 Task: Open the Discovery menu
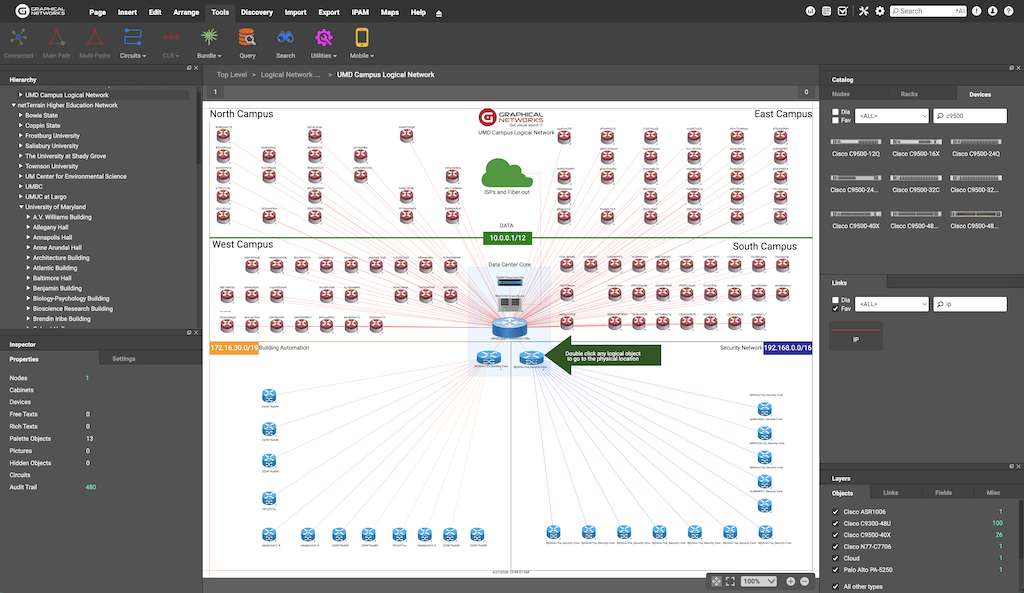(257, 12)
